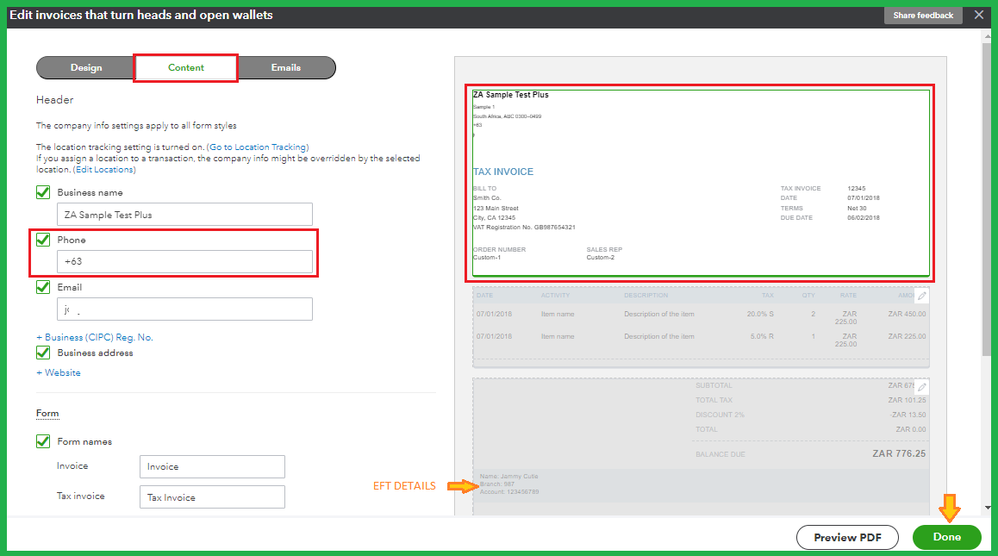This screenshot has height=556, width=998.
Task: Click pencil edit icon on activity table section
Action: point(922,296)
